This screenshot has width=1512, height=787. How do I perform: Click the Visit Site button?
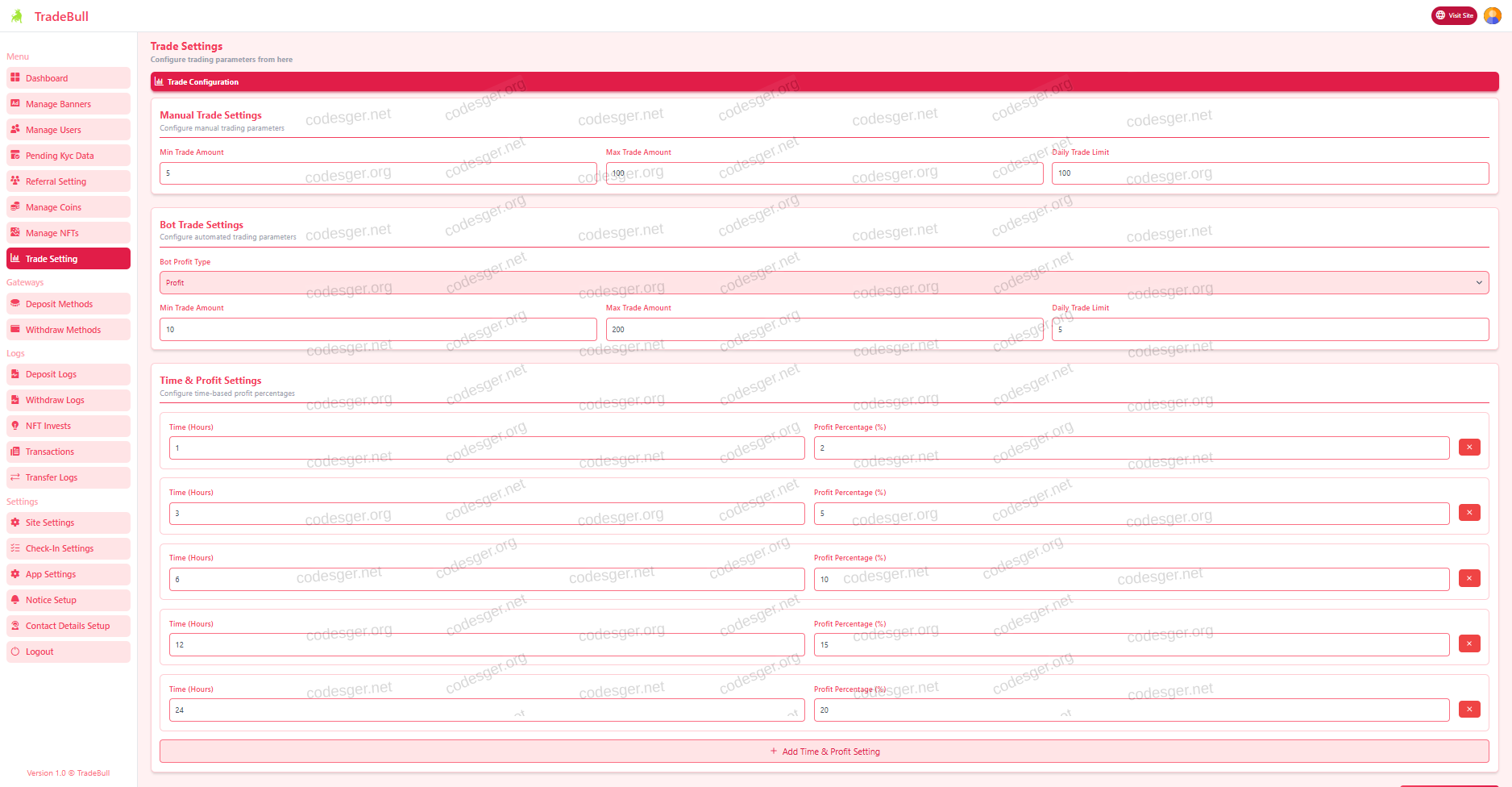[x=1453, y=15]
